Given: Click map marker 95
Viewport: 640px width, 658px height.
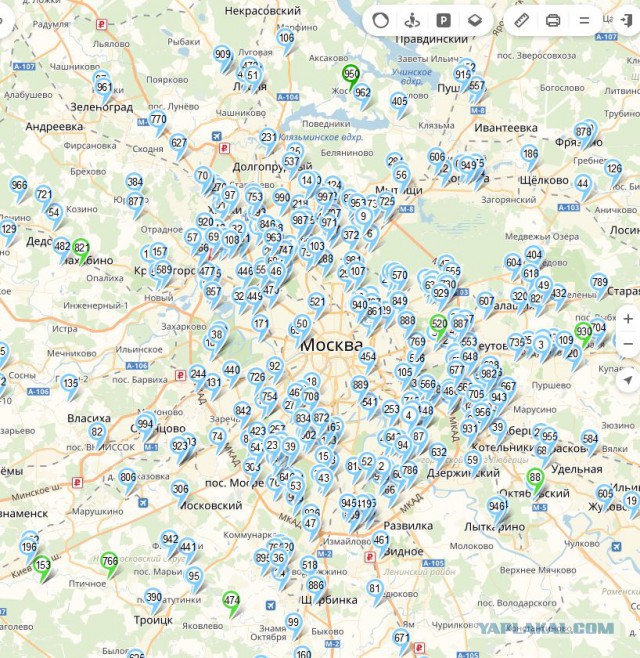Looking at the screenshot, I should [194, 576].
